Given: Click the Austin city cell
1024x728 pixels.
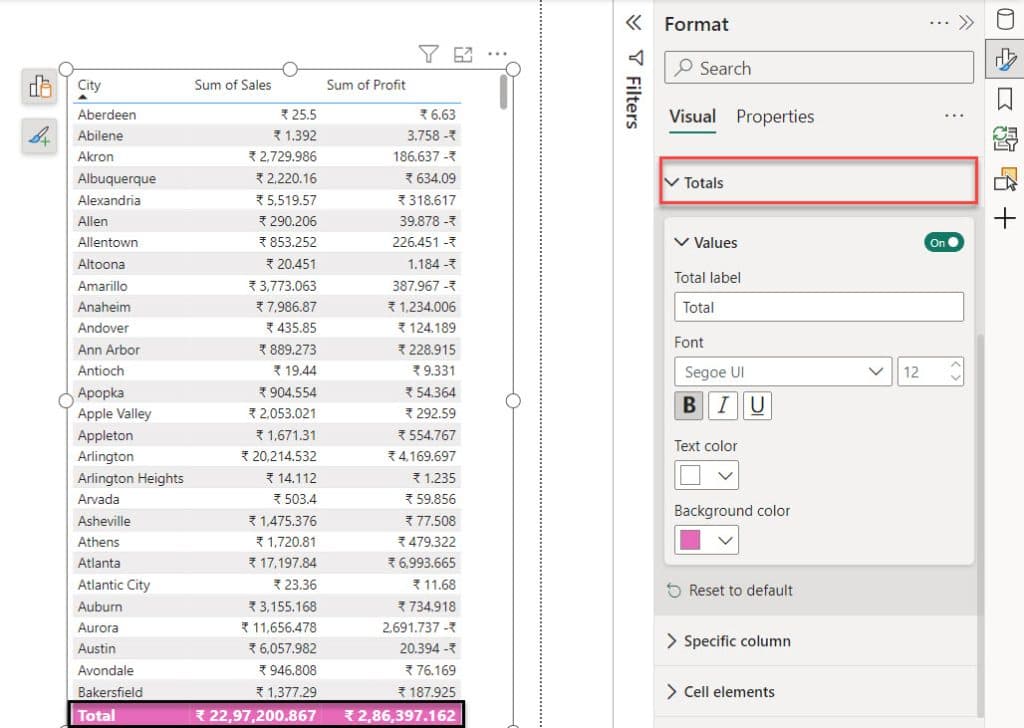Looking at the screenshot, I should click(96, 649).
